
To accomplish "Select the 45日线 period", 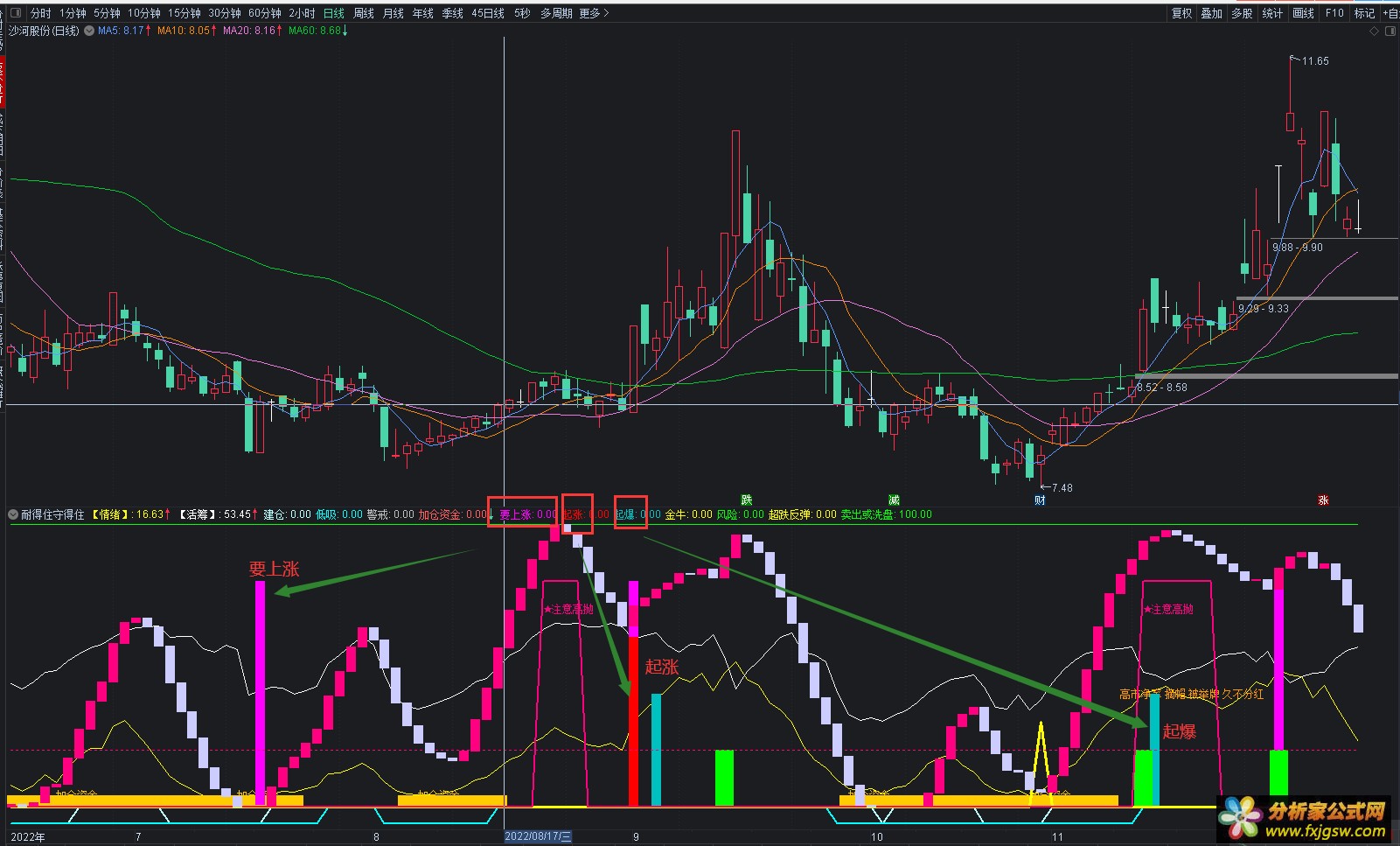I will [488, 13].
